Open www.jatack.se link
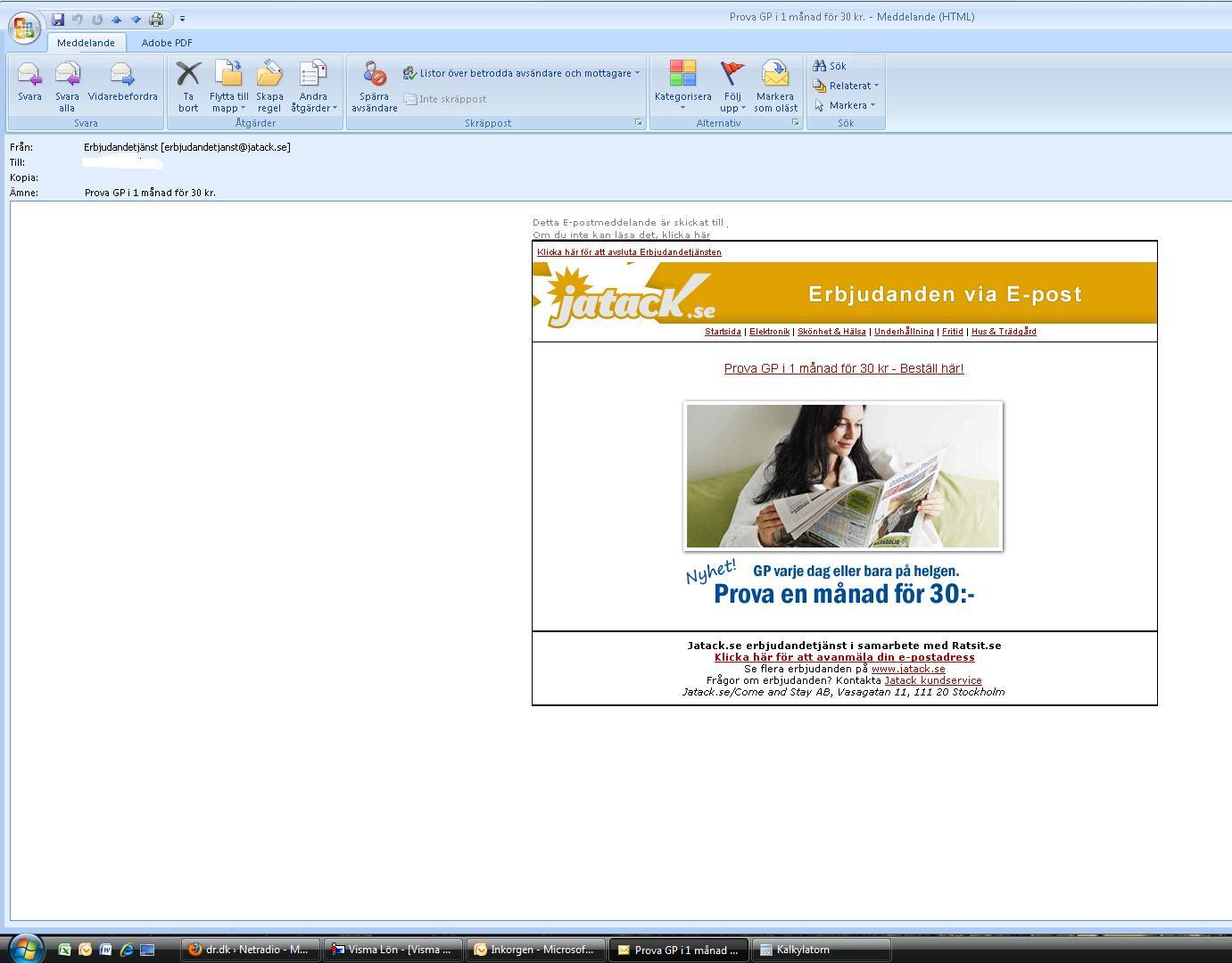This screenshot has height=963, width=1232. coord(908,669)
